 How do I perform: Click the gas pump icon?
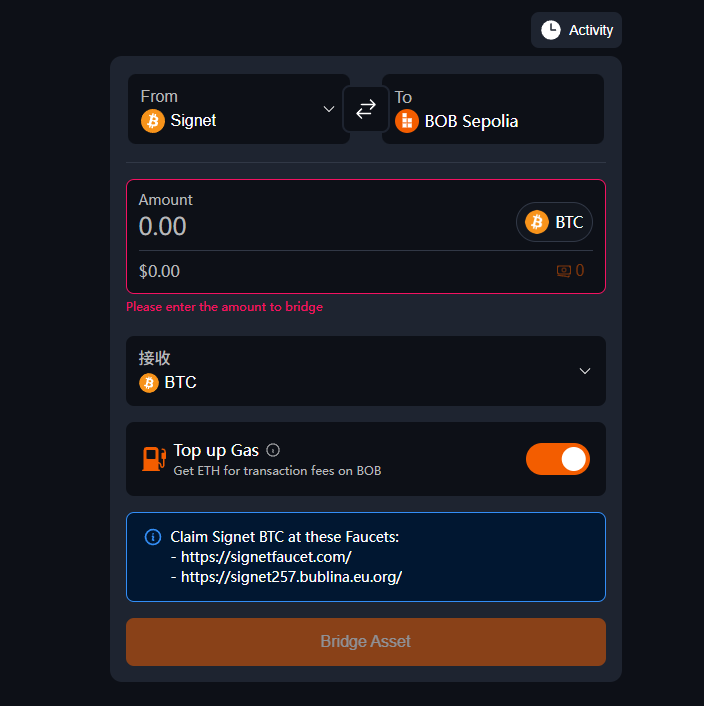point(153,459)
